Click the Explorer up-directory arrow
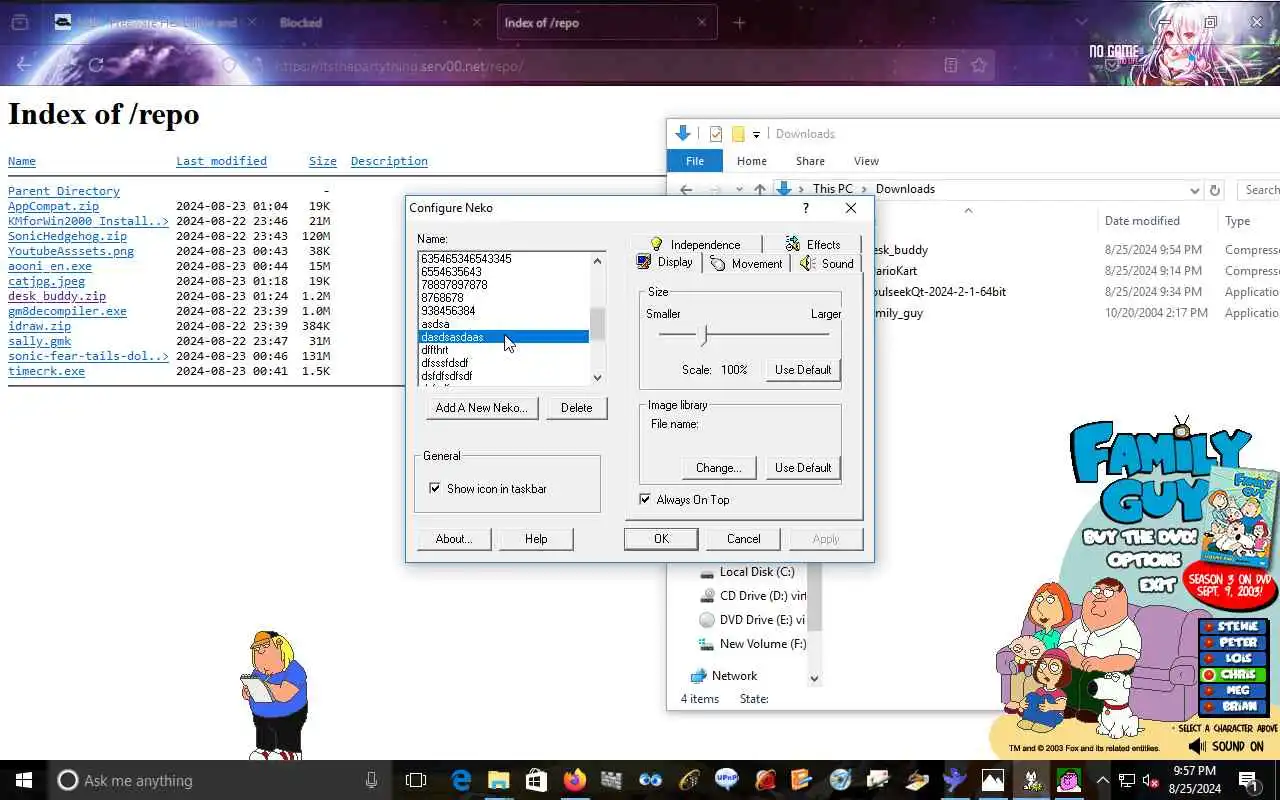This screenshot has width=1280, height=800. pyautogui.click(x=760, y=189)
